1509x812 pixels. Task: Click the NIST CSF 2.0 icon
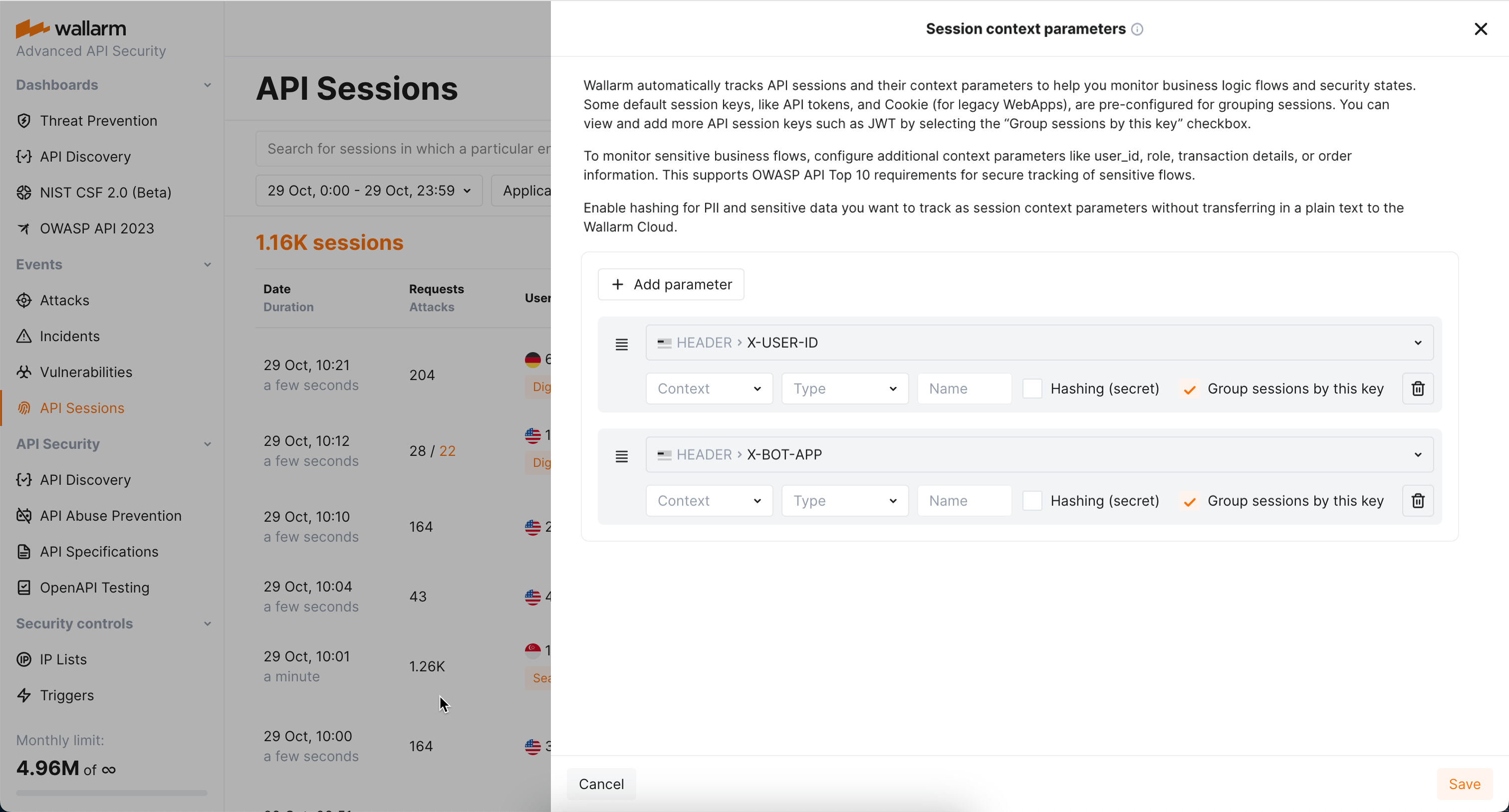[x=23, y=193]
